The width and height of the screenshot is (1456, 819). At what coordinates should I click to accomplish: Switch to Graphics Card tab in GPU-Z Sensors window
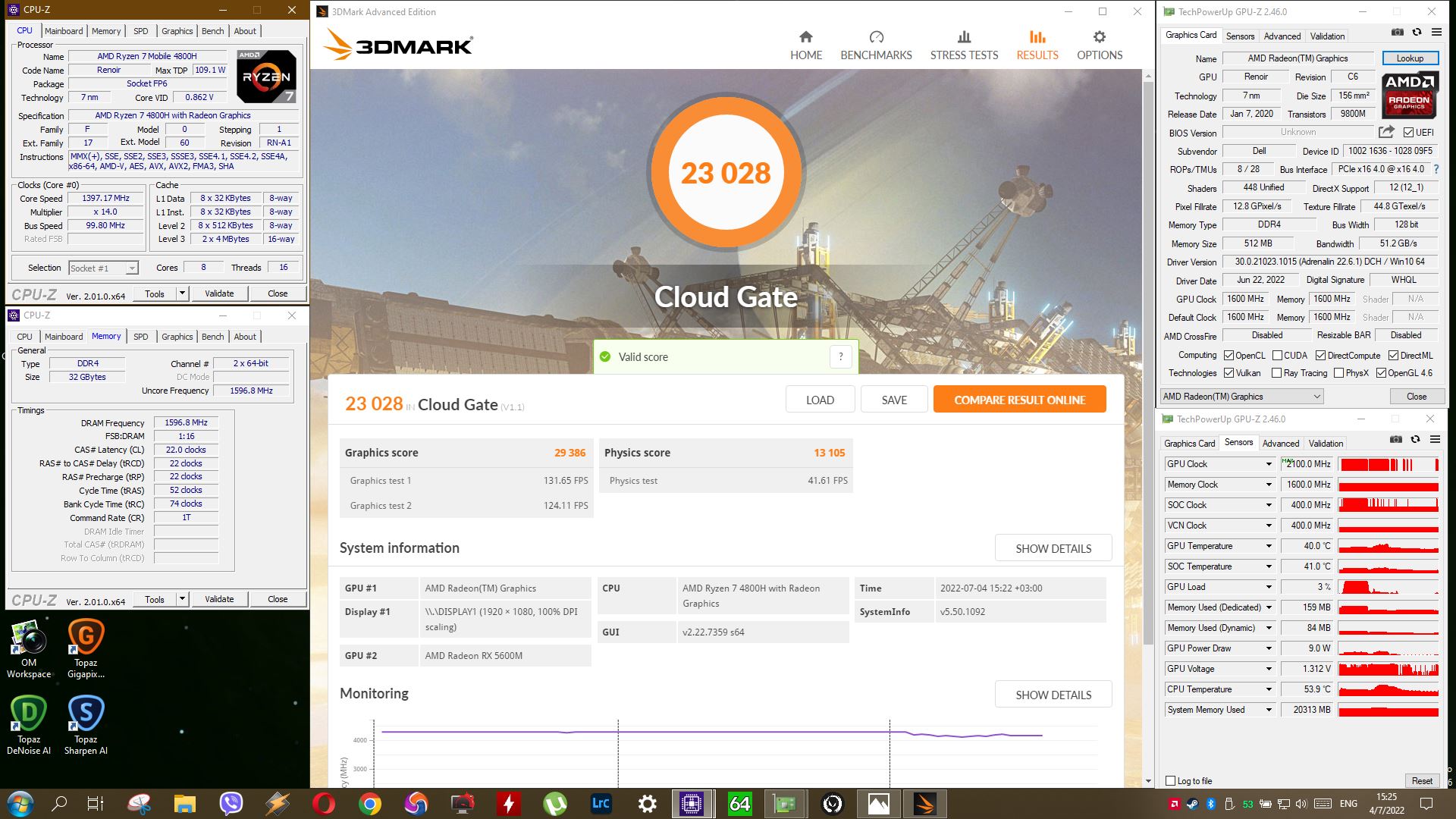pos(1189,444)
